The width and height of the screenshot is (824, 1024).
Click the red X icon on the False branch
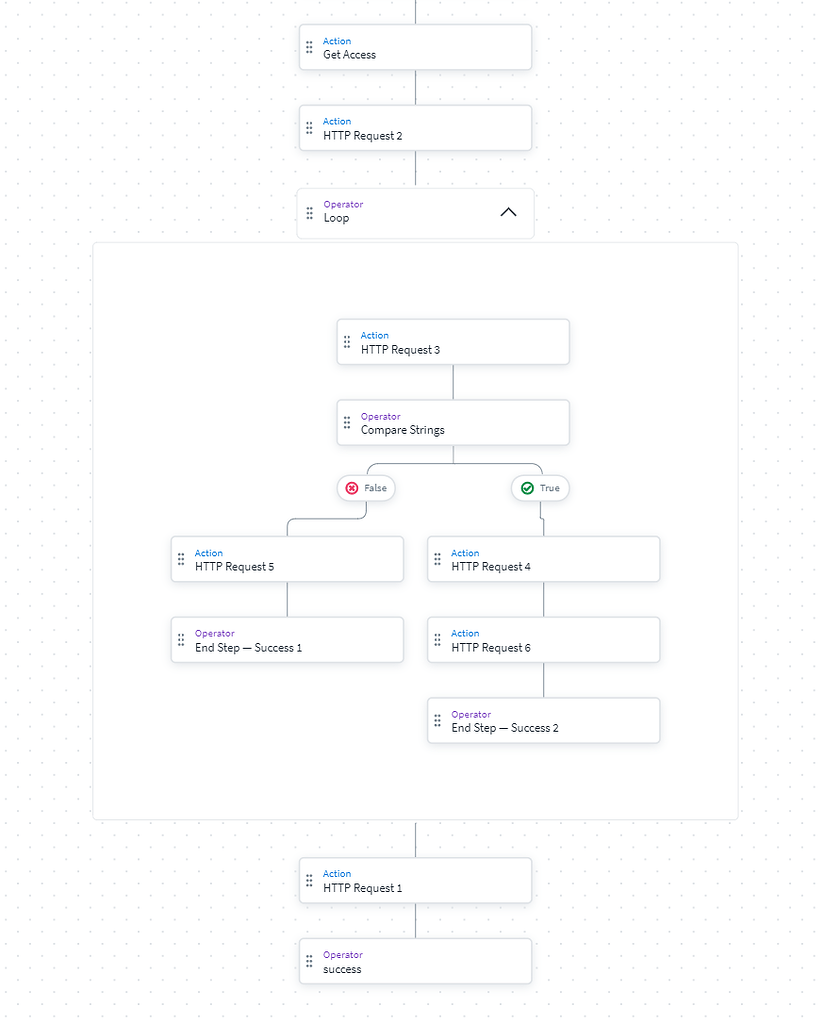click(352, 488)
